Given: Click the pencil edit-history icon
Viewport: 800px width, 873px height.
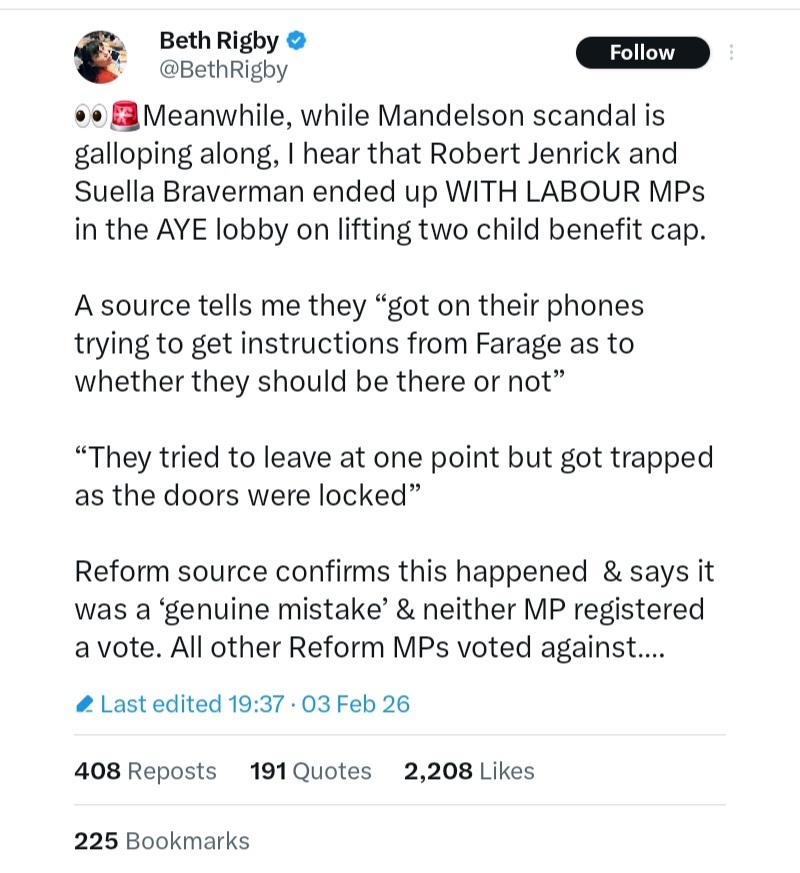Looking at the screenshot, I should (84, 704).
